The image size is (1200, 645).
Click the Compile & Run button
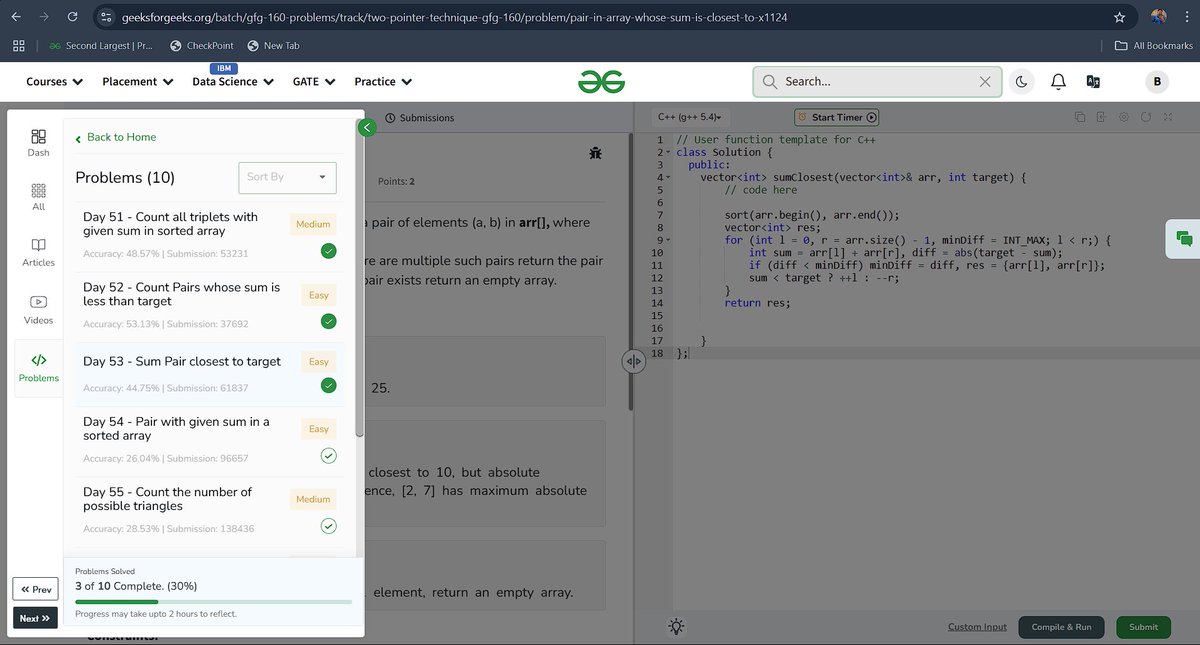click(x=1061, y=627)
